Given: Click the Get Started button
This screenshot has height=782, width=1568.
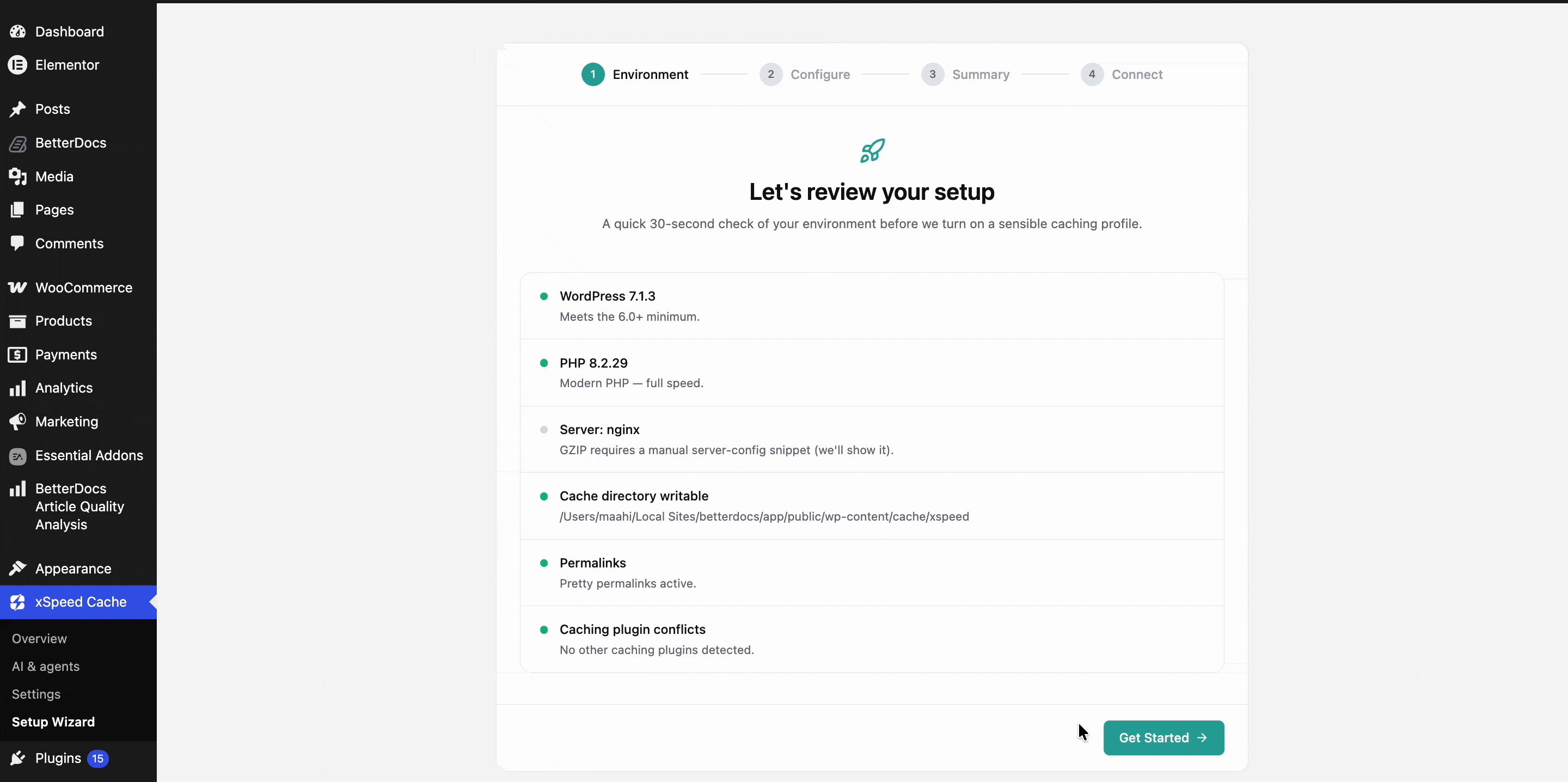Looking at the screenshot, I should (1163, 737).
